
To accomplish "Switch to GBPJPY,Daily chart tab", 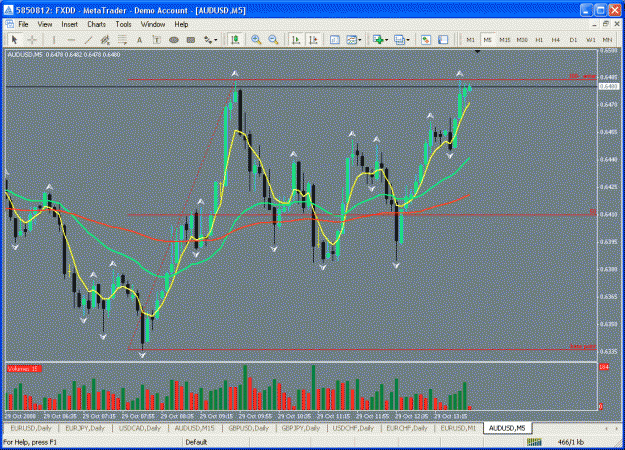I will pos(301,428).
